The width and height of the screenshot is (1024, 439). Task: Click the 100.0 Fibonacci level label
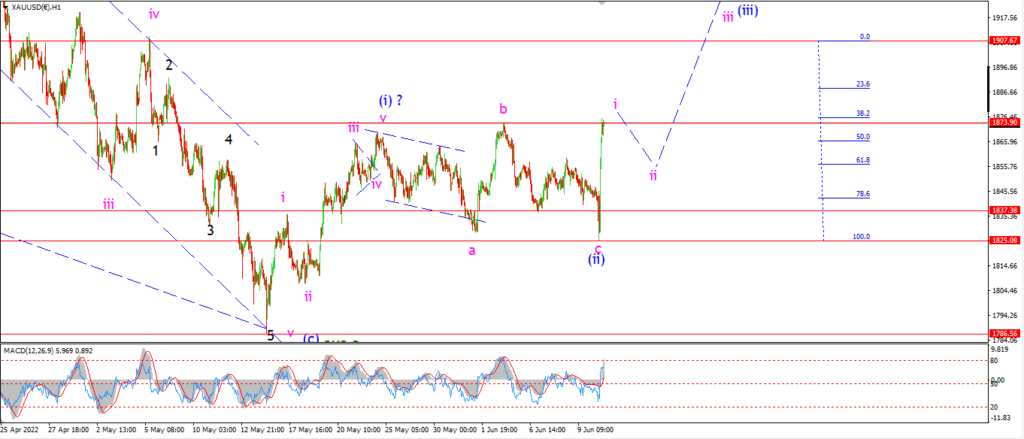click(x=861, y=236)
